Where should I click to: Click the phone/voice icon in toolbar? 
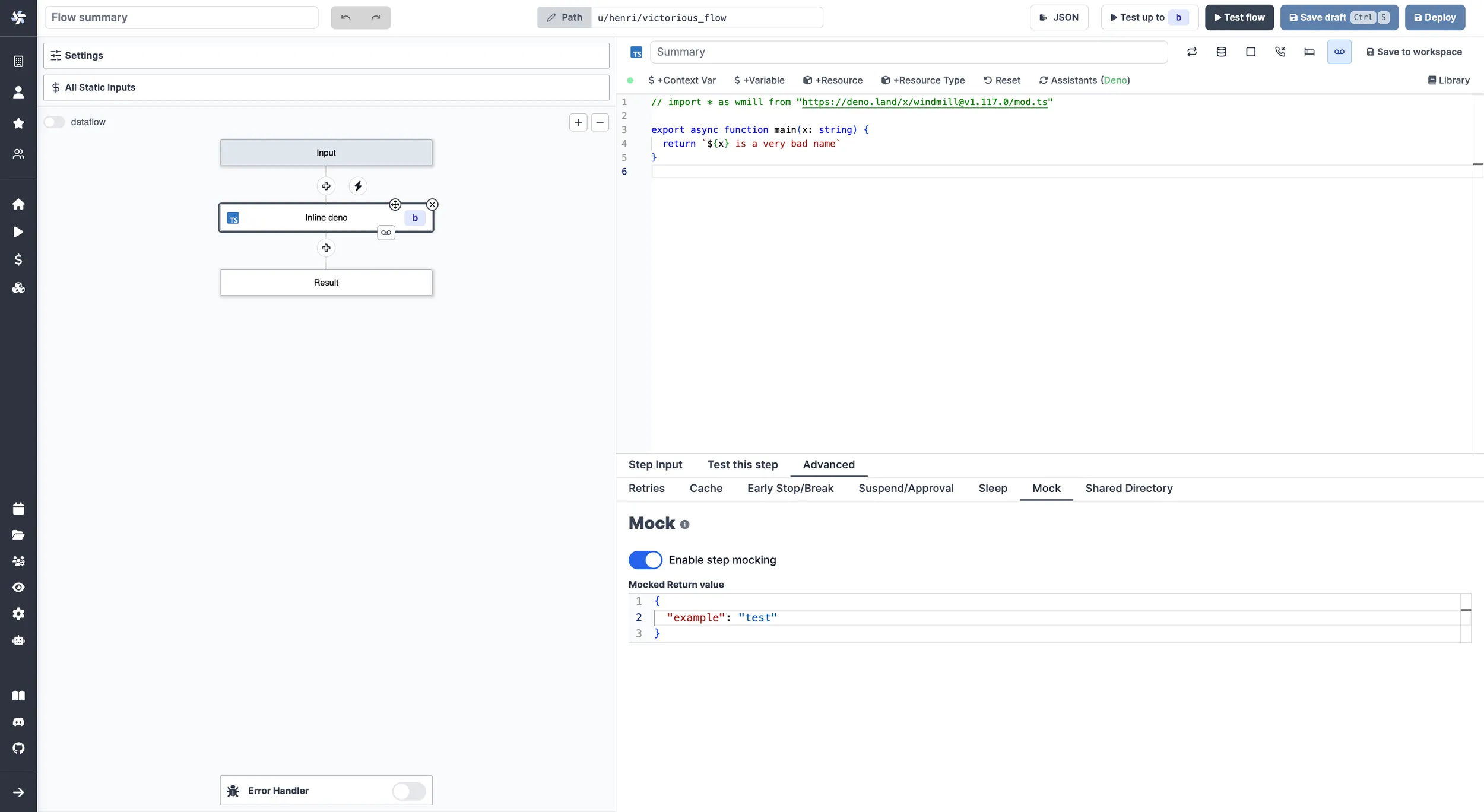coord(1280,52)
